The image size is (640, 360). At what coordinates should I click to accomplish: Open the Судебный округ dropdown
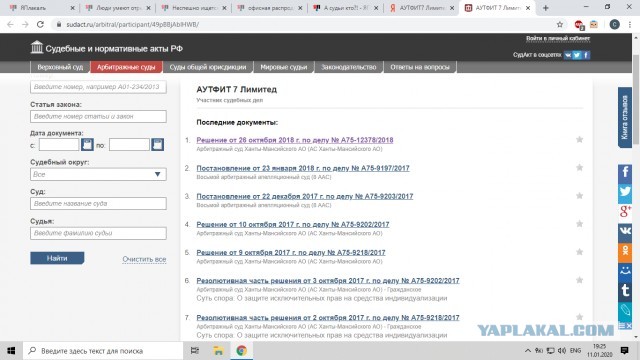tap(98, 174)
